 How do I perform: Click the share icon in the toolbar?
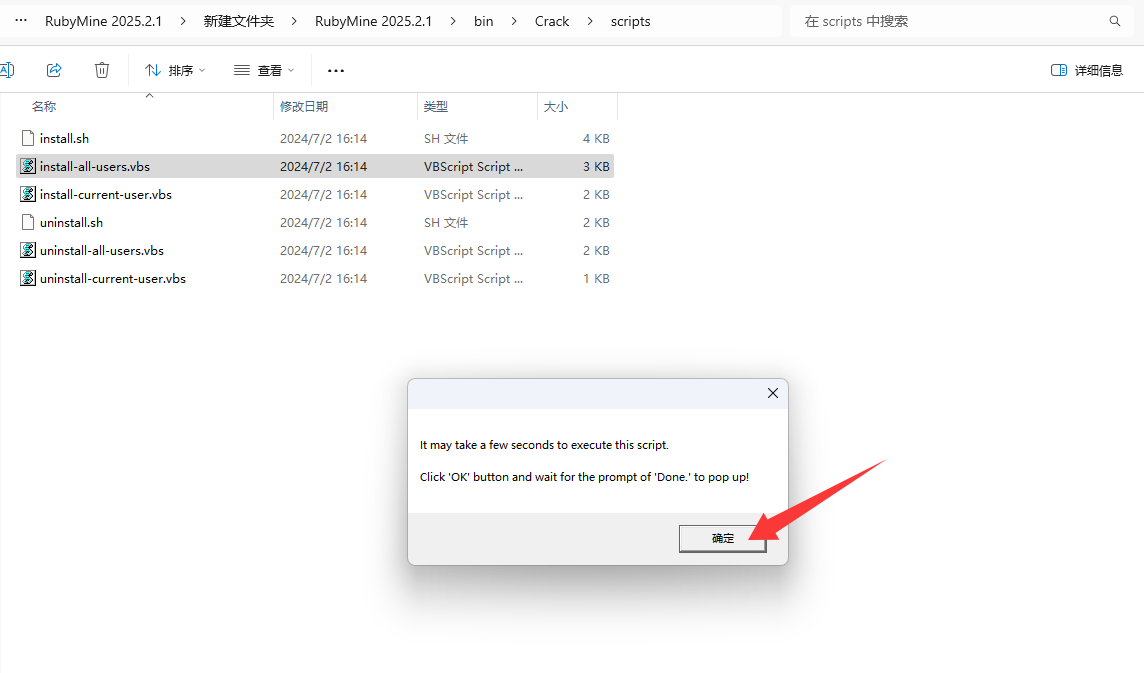(54, 70)
